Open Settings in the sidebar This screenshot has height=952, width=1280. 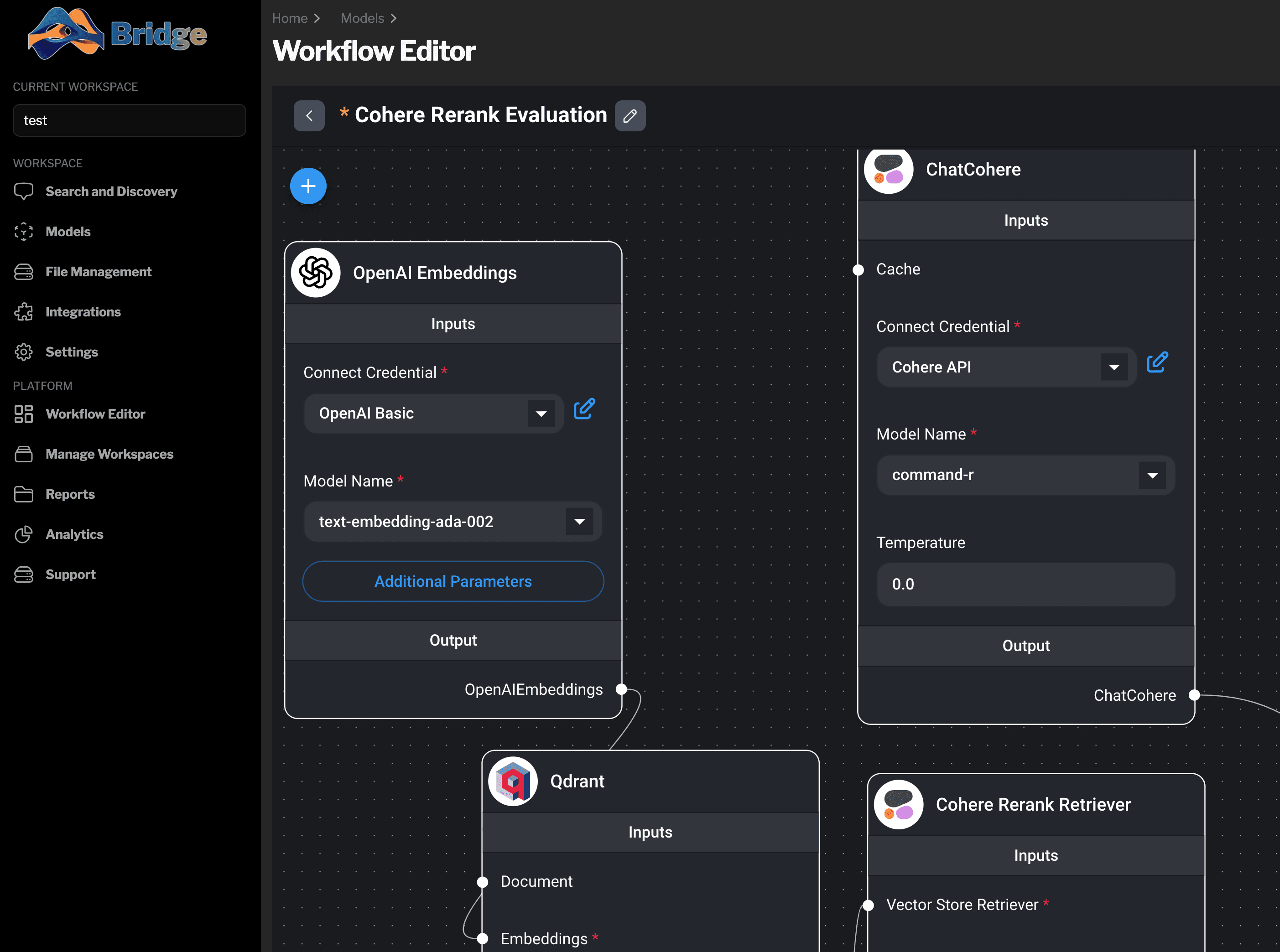(72, 352)
